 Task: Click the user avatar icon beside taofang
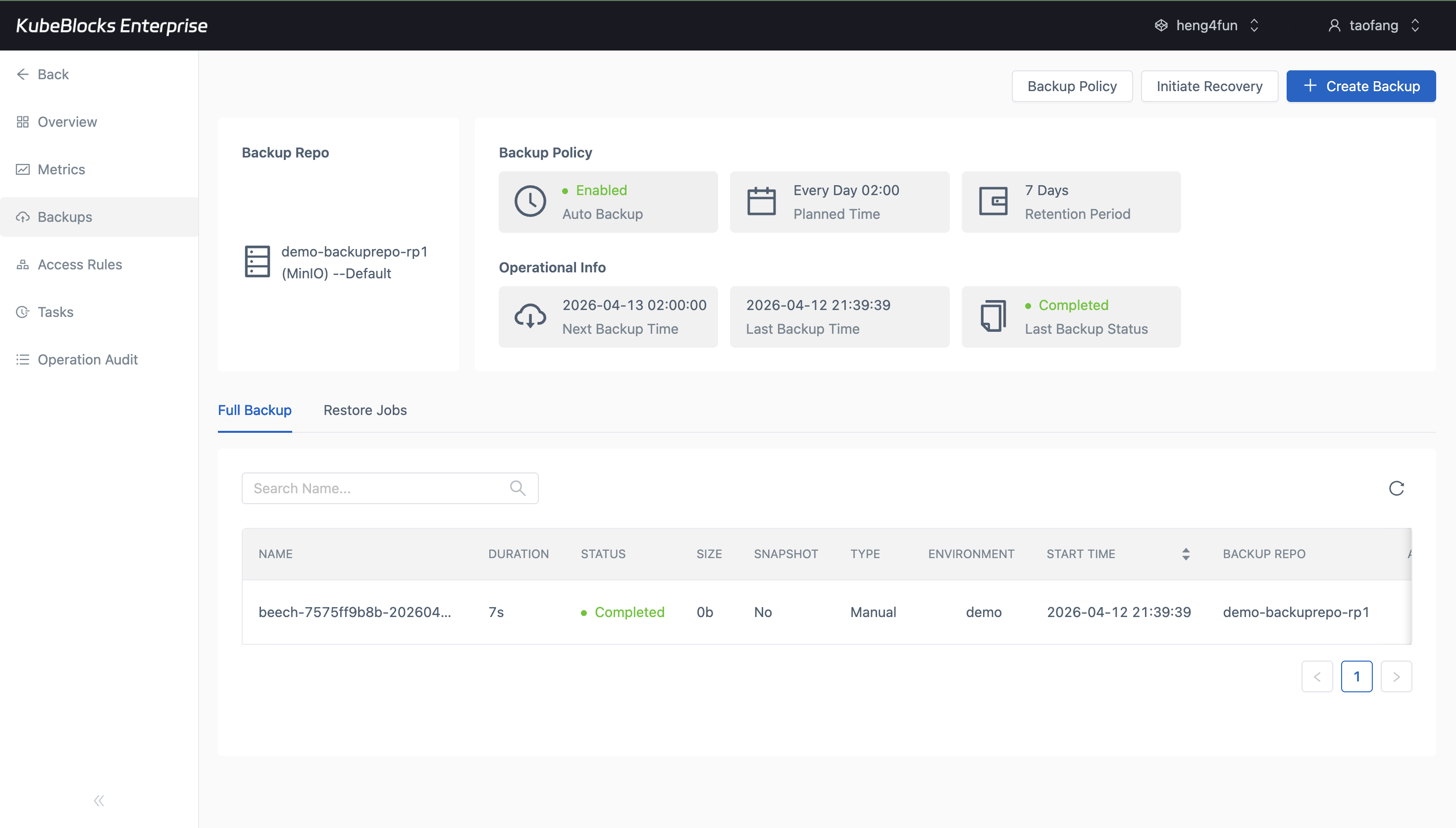[x=1334, y=26]
